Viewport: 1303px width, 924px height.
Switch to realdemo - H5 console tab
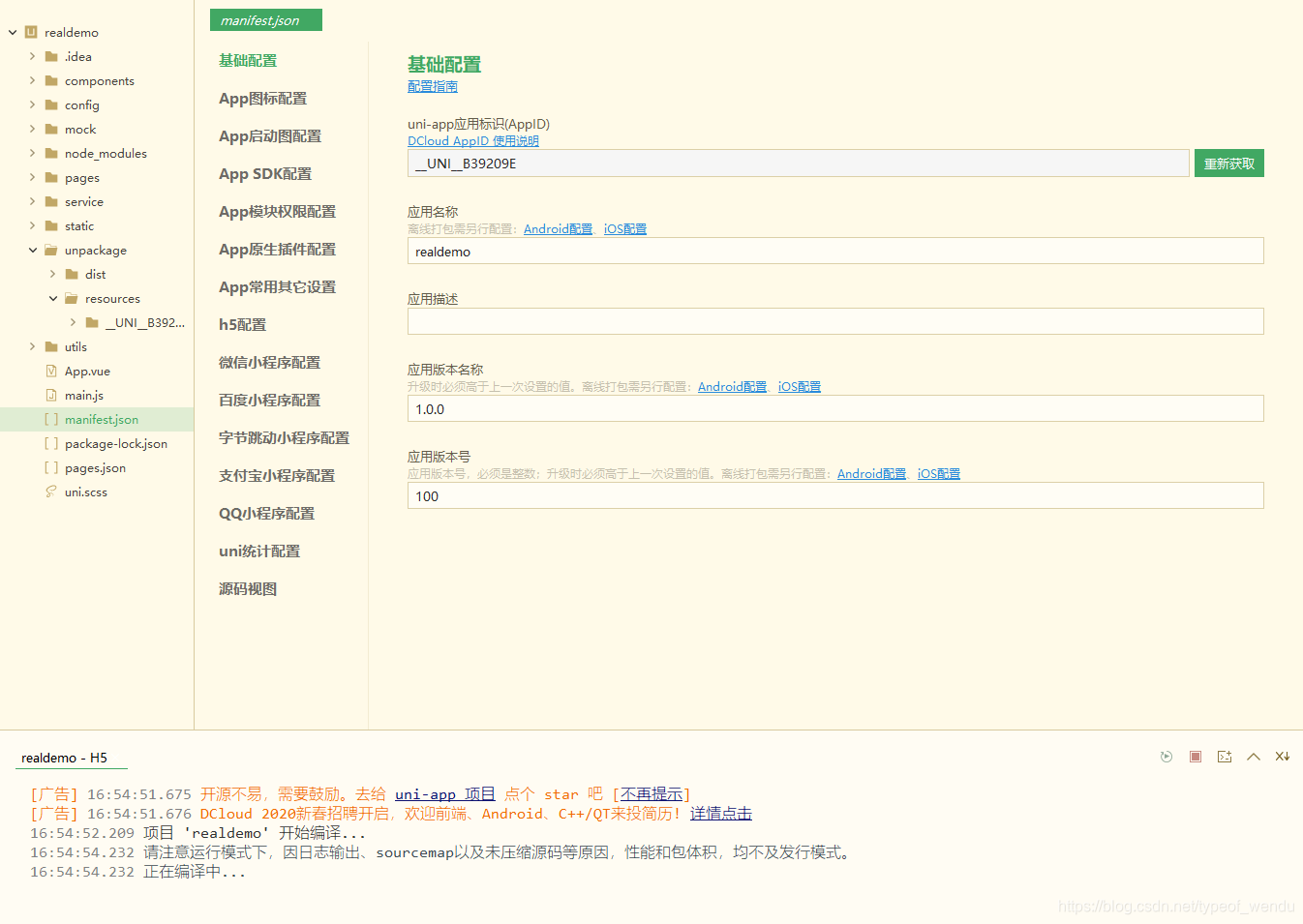click(64, 758)
